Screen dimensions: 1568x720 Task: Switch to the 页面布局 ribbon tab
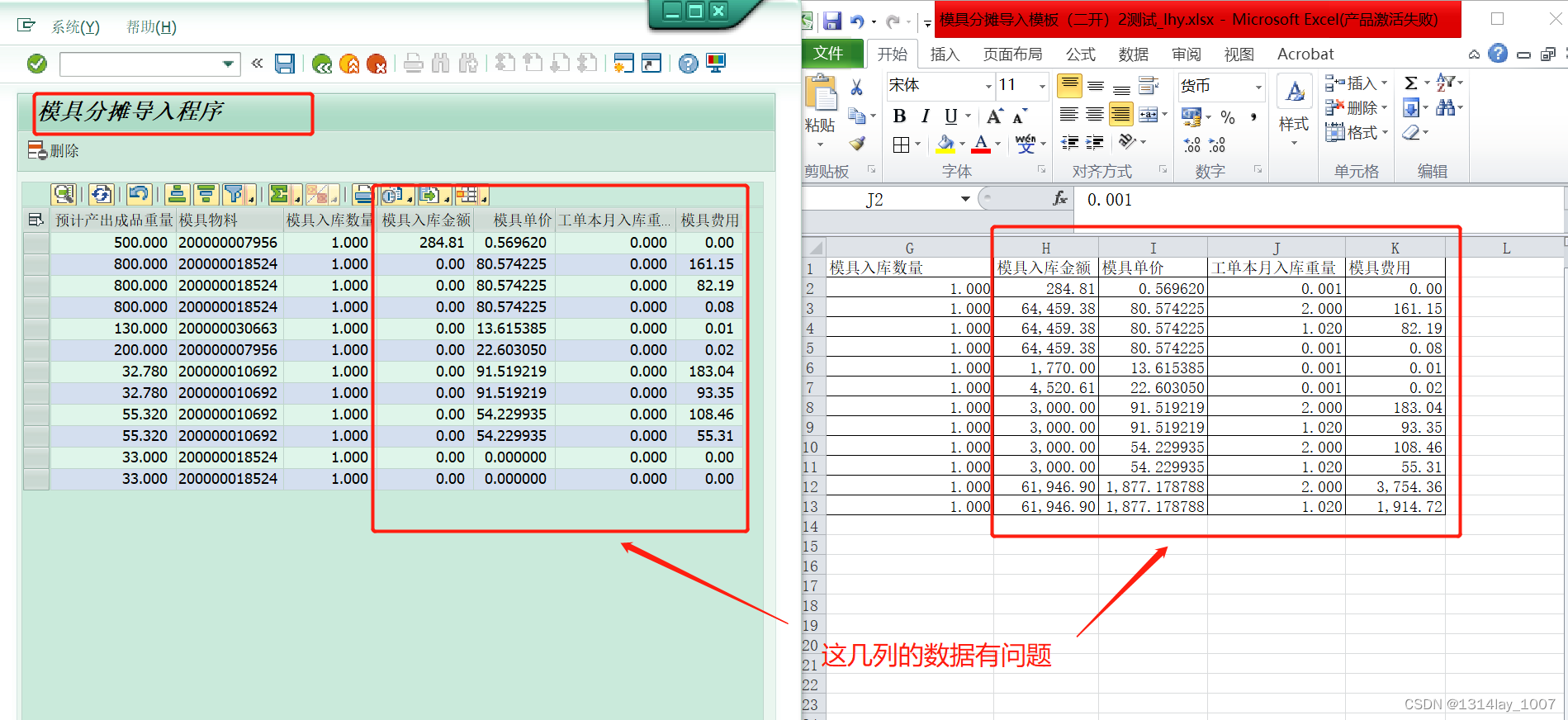1012,54
